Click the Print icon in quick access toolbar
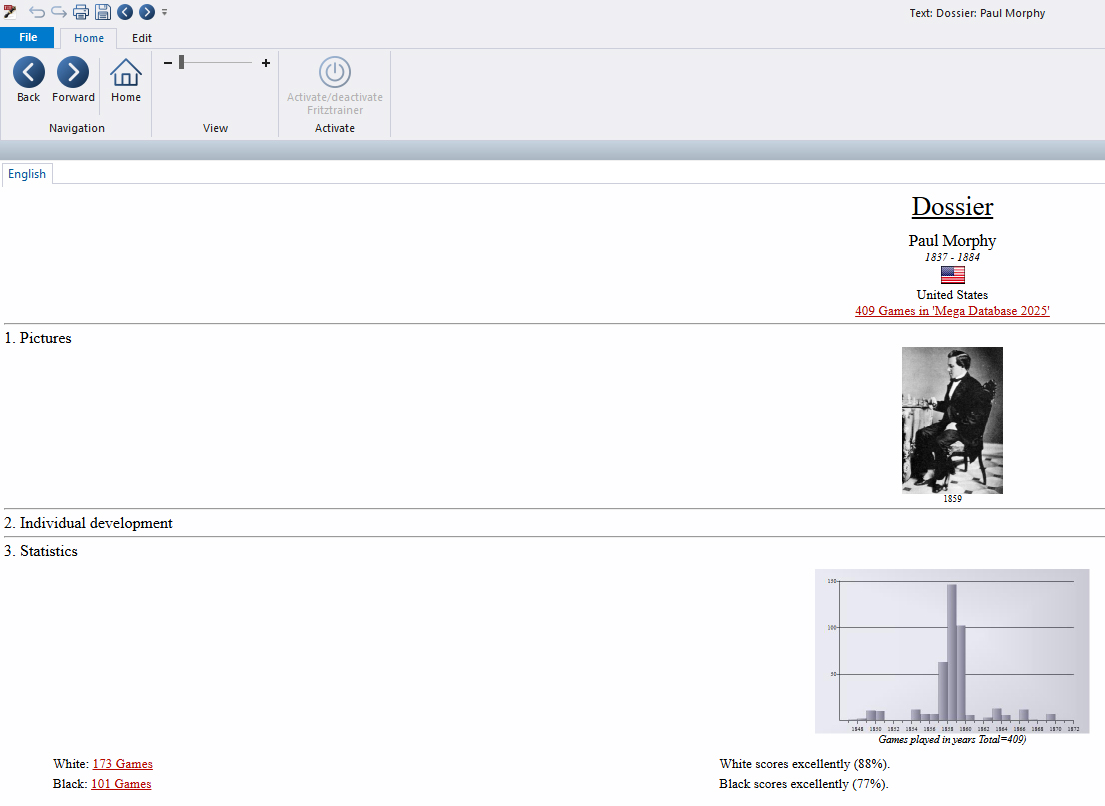Screen dimensions: 1105x806 pos(81,12)
